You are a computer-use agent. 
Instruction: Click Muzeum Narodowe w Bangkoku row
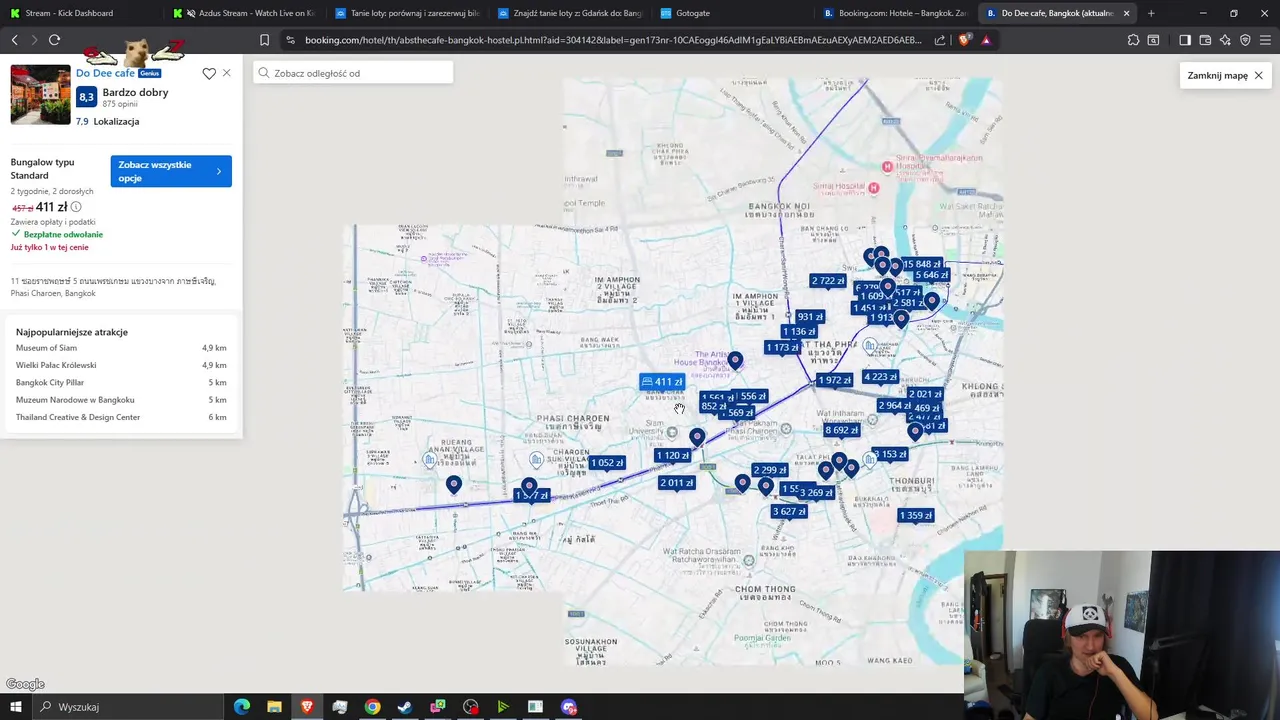[121, 400]
